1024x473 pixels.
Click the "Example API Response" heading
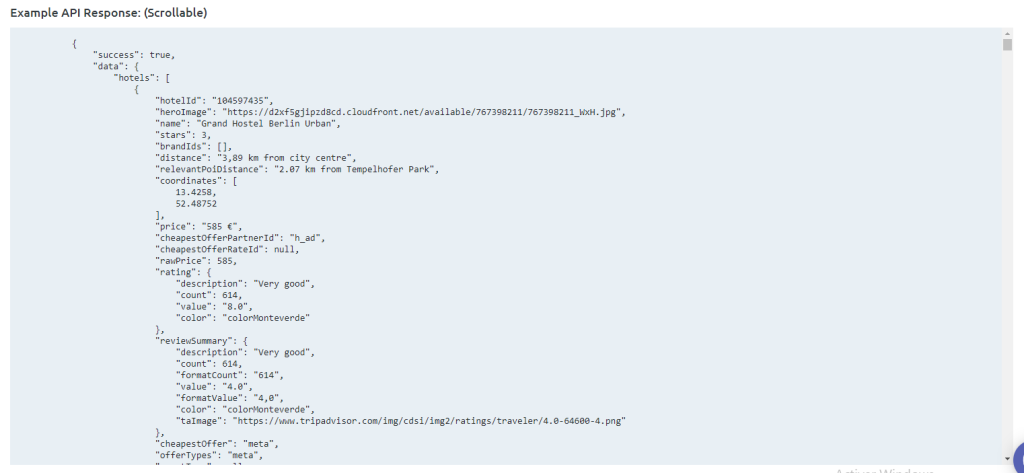109,11
